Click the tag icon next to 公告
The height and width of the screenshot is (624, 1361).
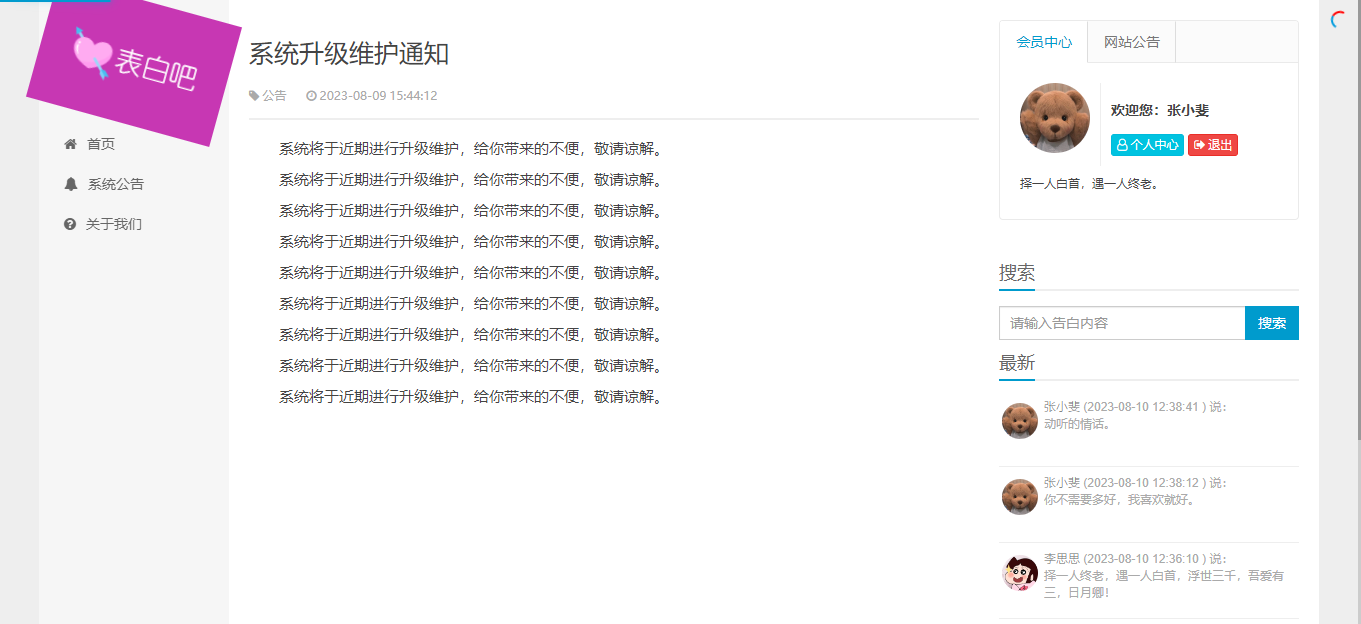pyautogui.click(x=254, y=96)
